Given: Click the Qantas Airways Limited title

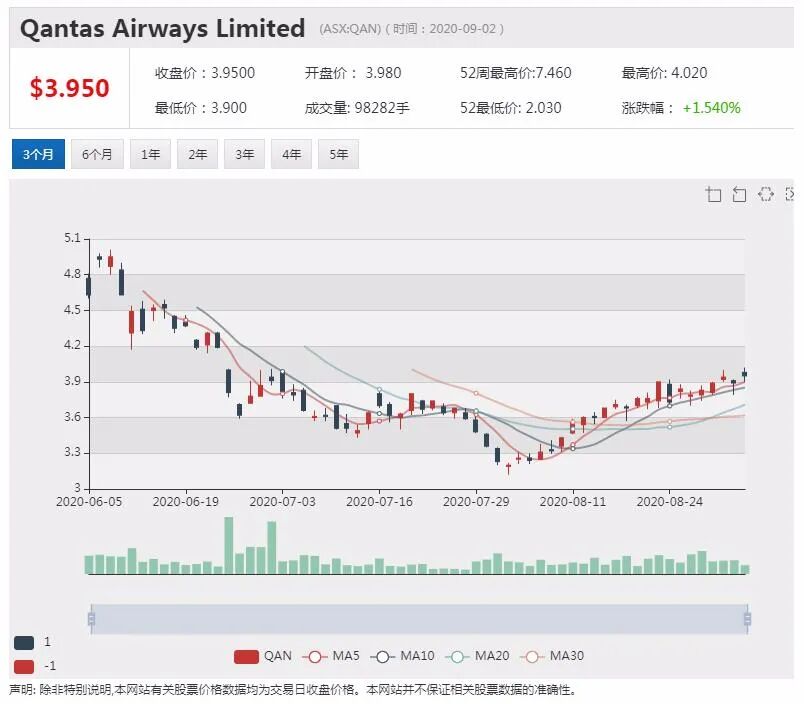Looking at the screenshot, I should tap(163, 28).
